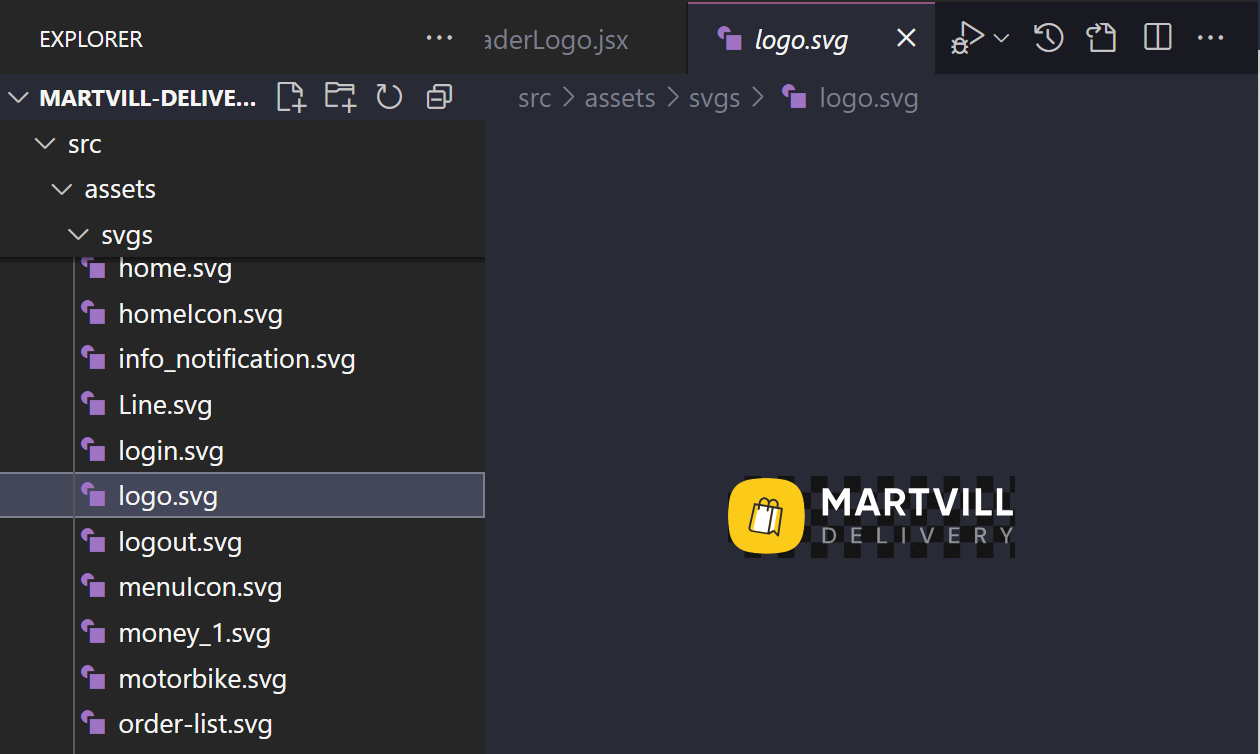Click the open changes file icon
Image resolution: width=1260 pixels, height=754 pixels.
pos(1101,38)
